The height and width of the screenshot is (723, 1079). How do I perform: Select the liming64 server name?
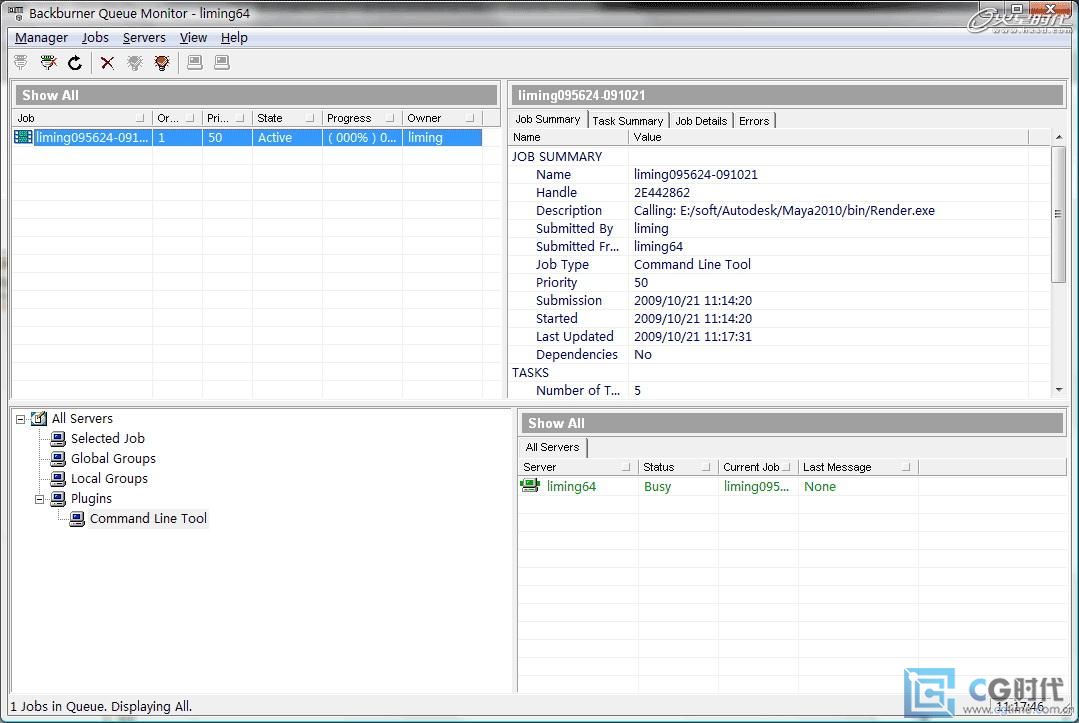(x=571, y=486)
